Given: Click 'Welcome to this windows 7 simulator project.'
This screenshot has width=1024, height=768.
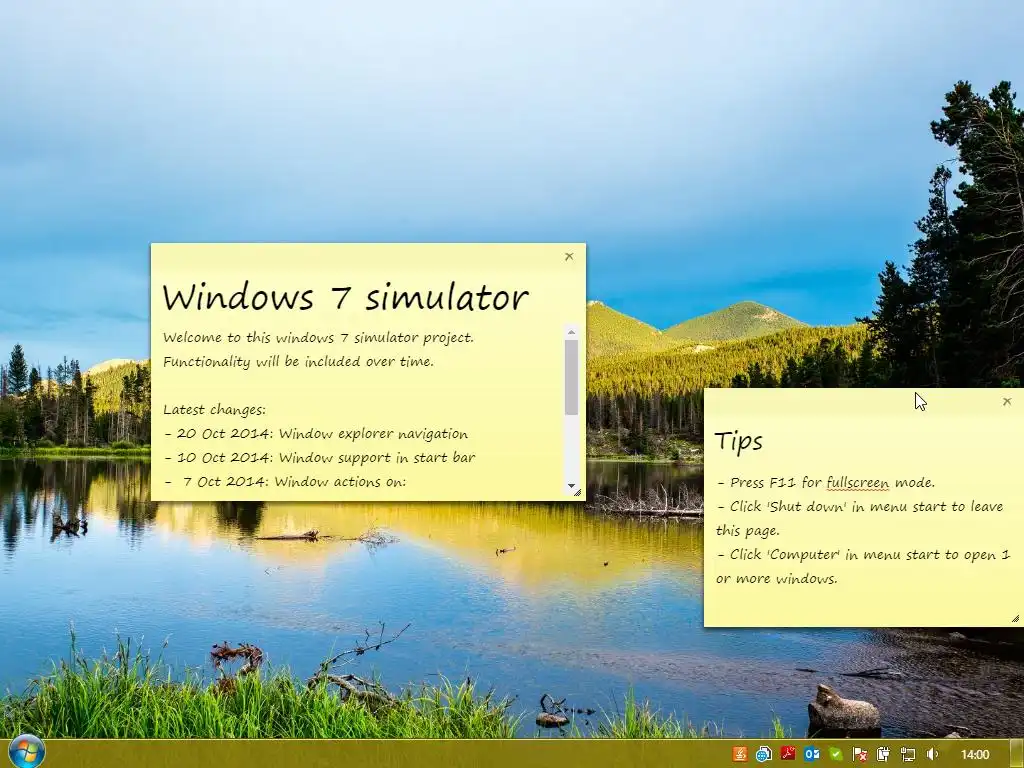Looking at the screenshot, I should click(318, 338).
